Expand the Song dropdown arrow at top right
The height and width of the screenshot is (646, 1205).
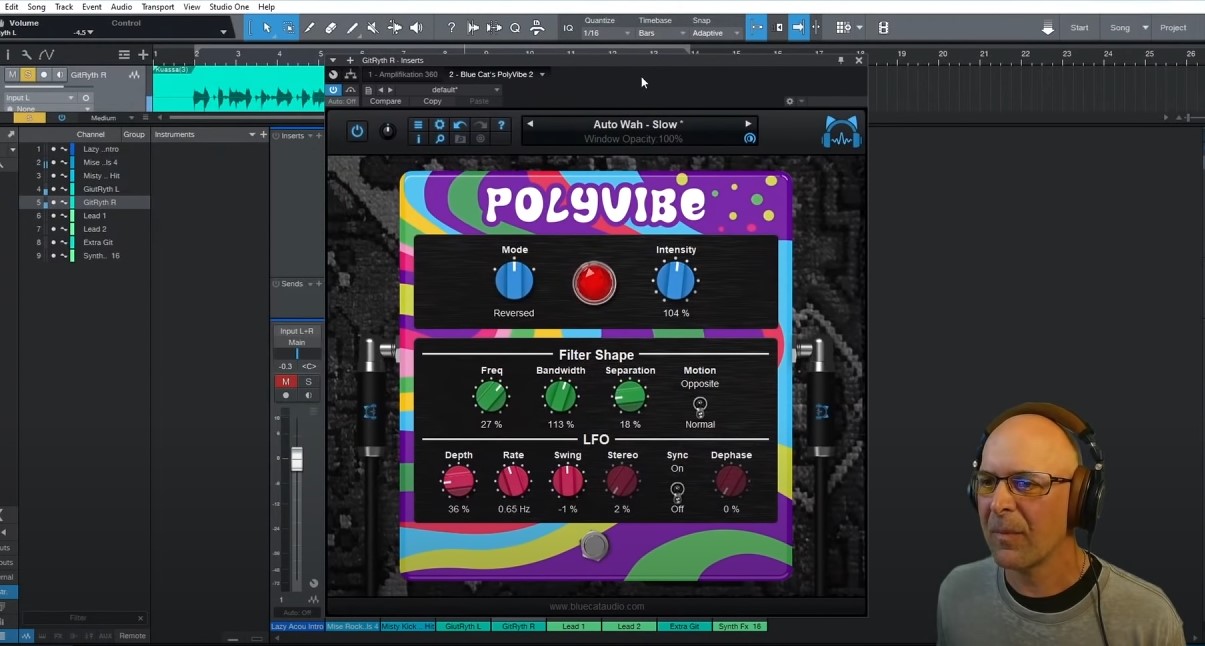(1144, 28)
